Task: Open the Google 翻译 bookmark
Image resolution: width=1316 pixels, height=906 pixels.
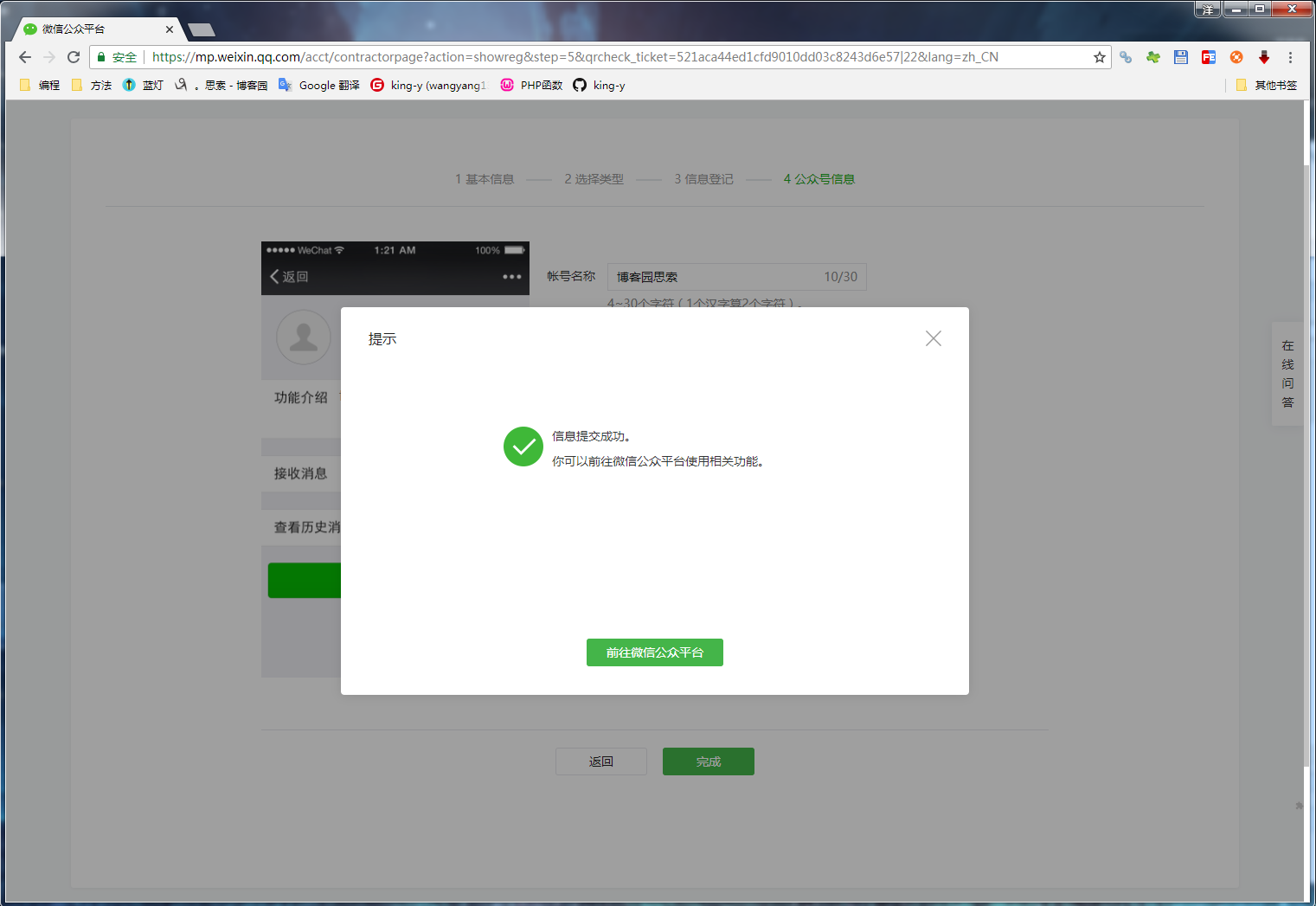Action: click(318, 85)
